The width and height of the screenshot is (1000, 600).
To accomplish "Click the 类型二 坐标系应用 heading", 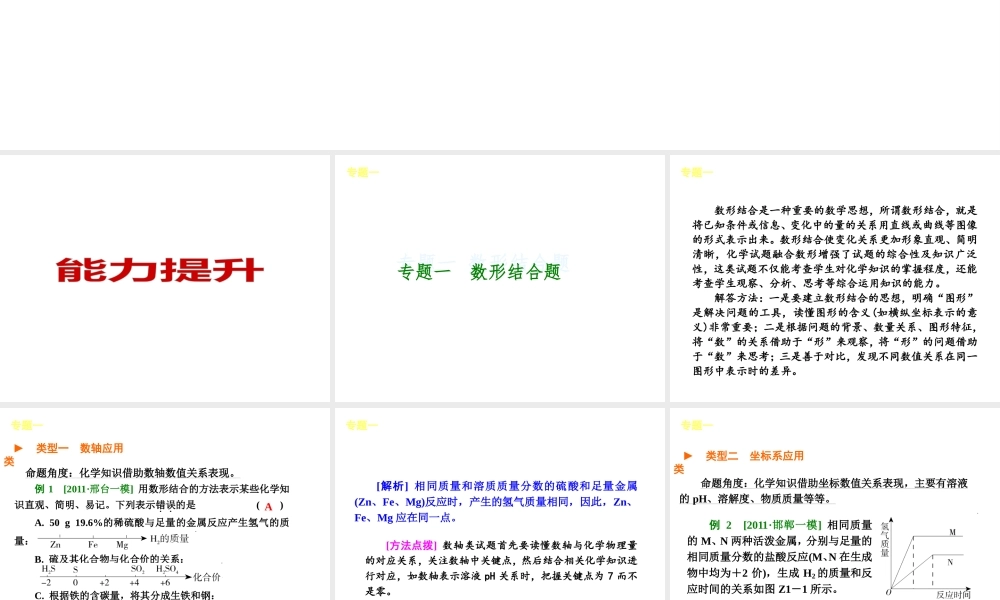I will click(754, 456).
